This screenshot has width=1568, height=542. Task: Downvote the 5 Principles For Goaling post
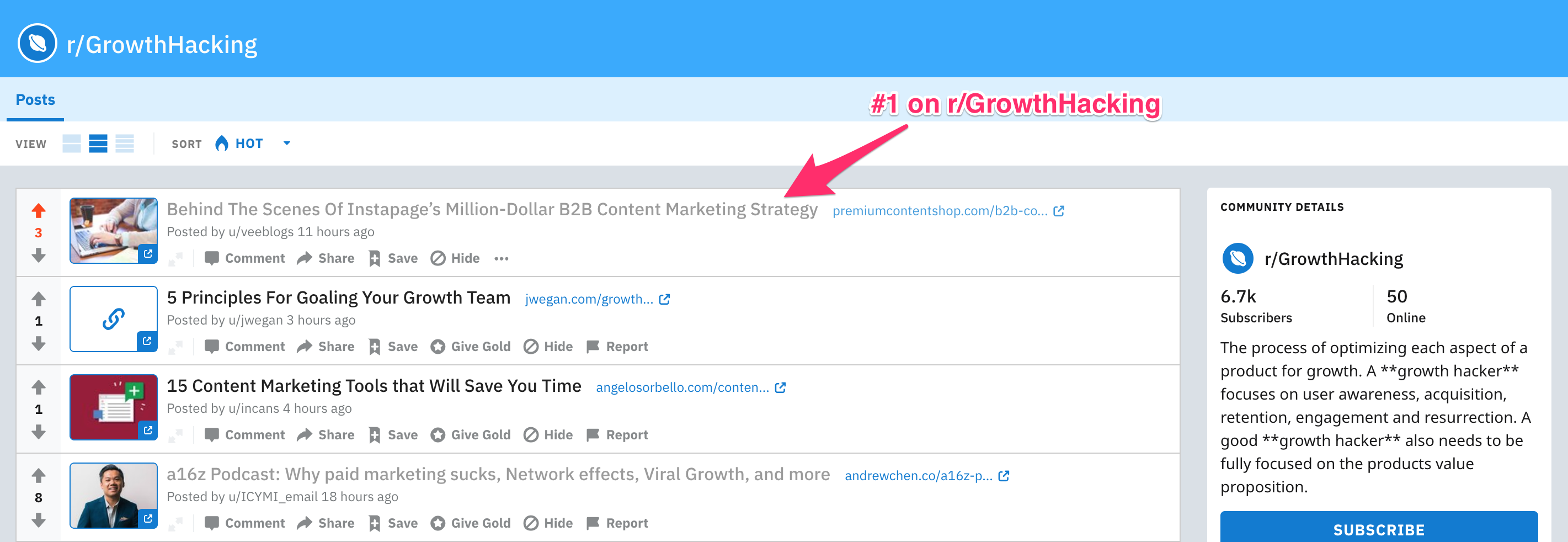pyautogui.click(x=39, y=343)
